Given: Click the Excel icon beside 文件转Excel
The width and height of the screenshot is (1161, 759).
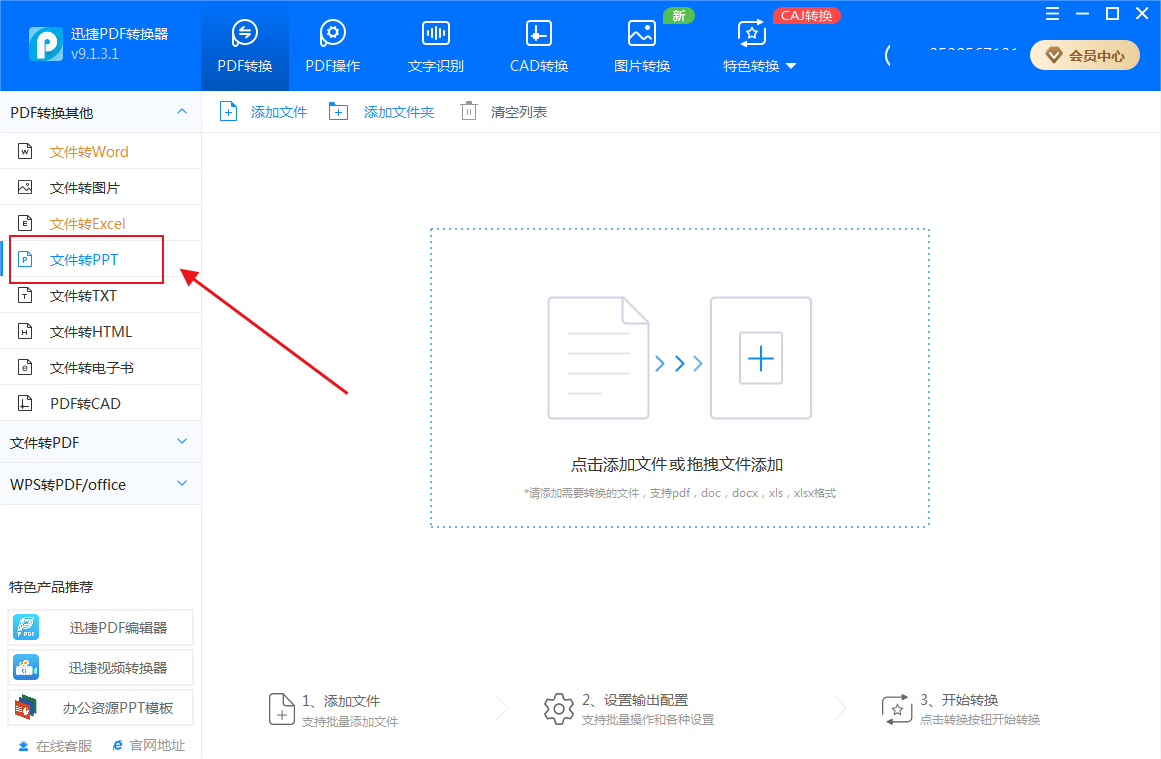Looking at the screenshot, I should [25, 224].
